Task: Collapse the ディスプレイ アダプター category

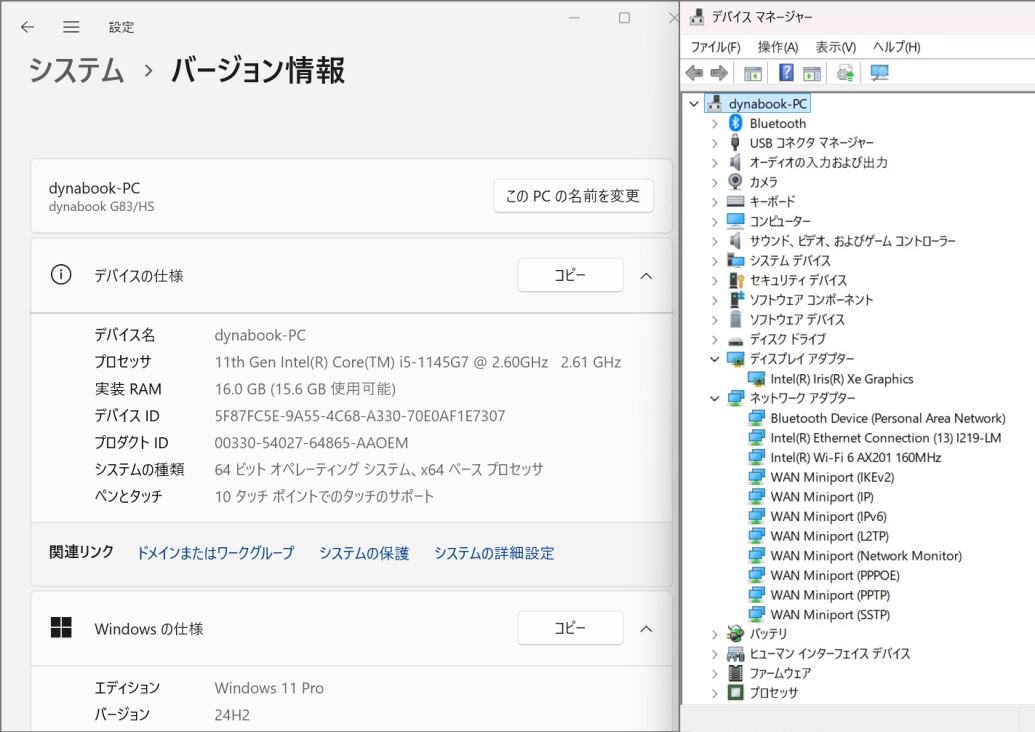Action: click(x=714, y=359)
